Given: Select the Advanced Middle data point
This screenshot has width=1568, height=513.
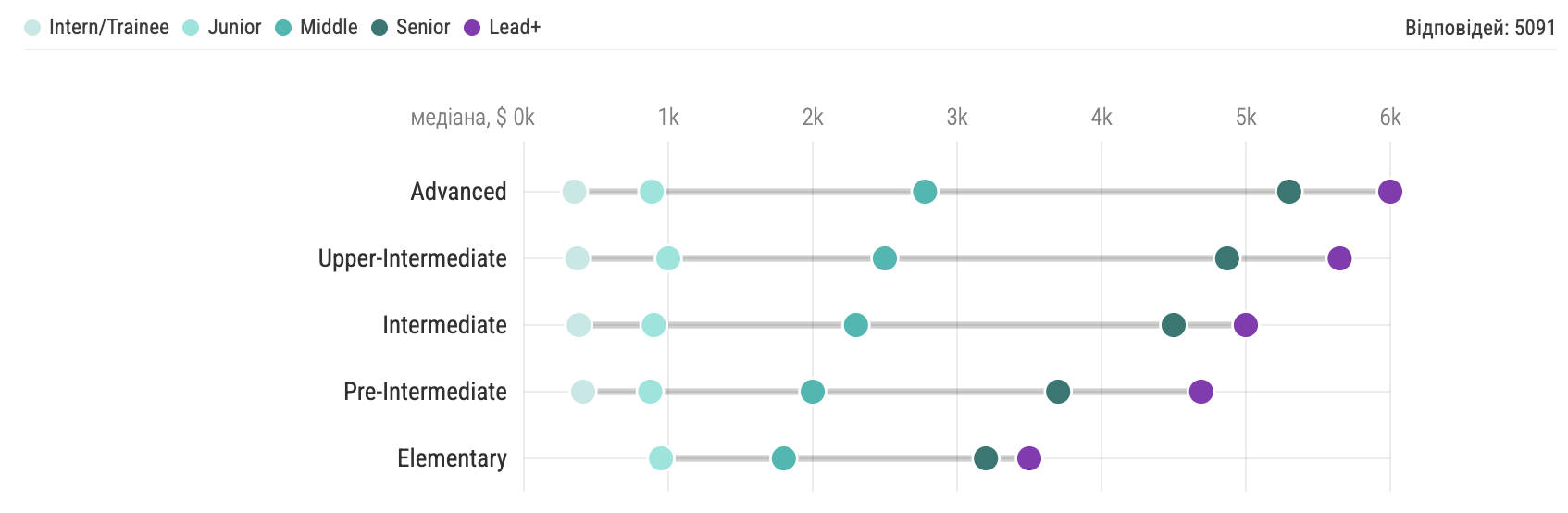Looking at the screenshot, I should point(925,192).
